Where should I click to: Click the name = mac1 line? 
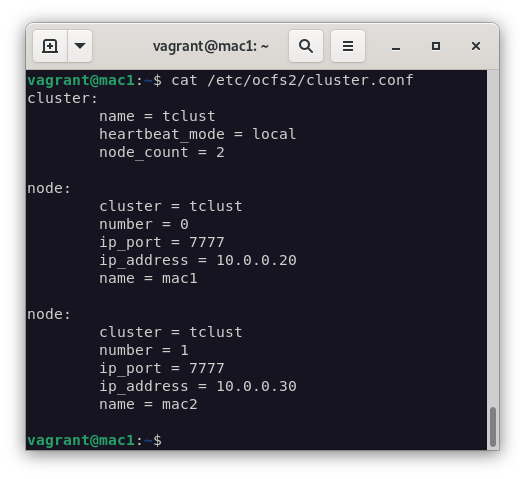148,278
